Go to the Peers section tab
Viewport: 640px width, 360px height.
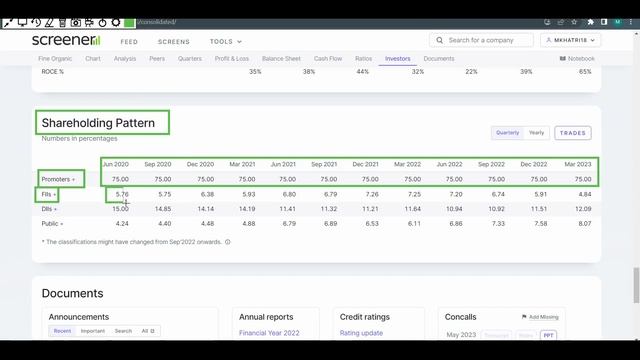[x=157, y=59]
